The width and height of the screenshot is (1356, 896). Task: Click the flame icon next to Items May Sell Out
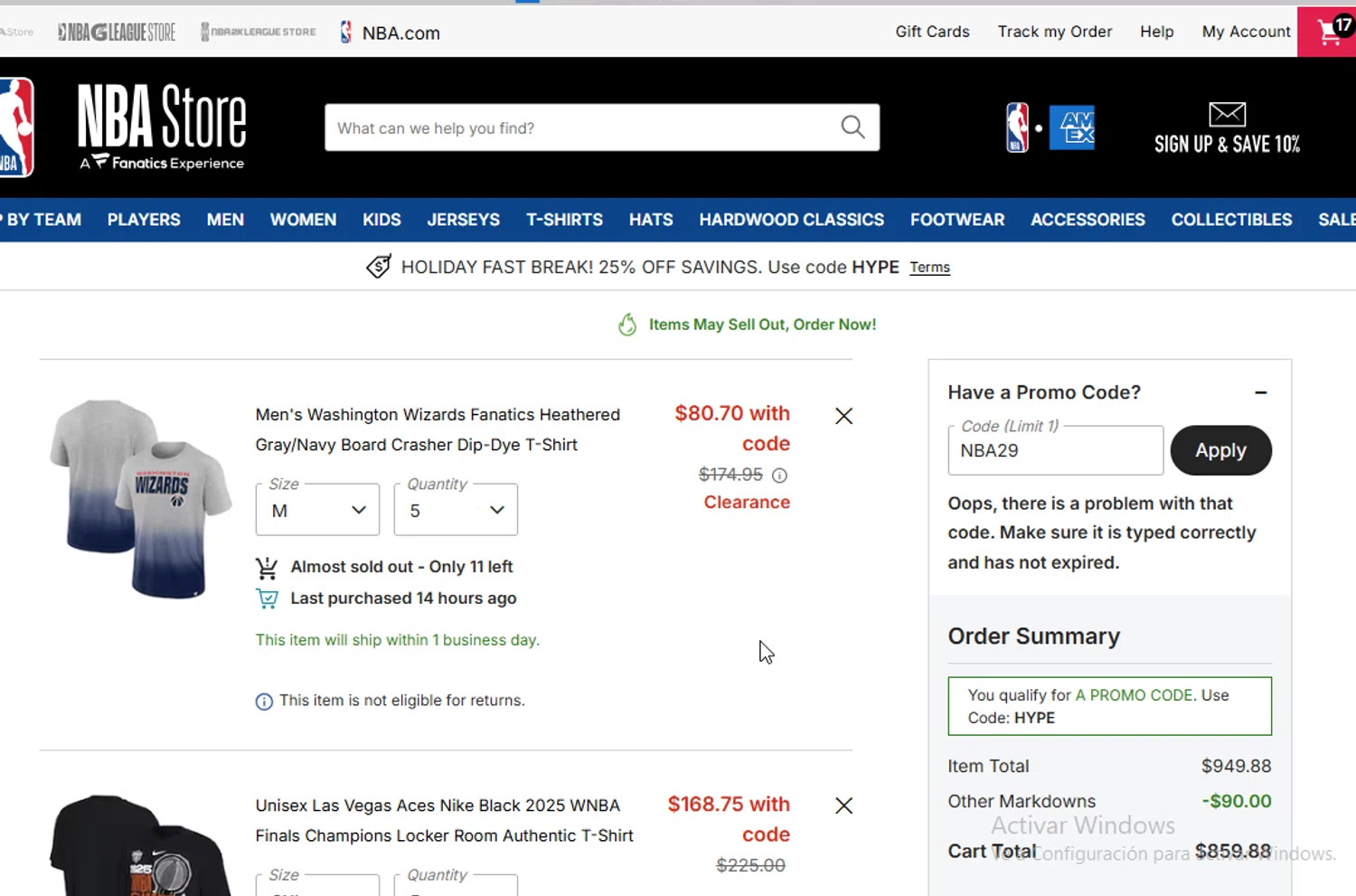pos(627,325)
